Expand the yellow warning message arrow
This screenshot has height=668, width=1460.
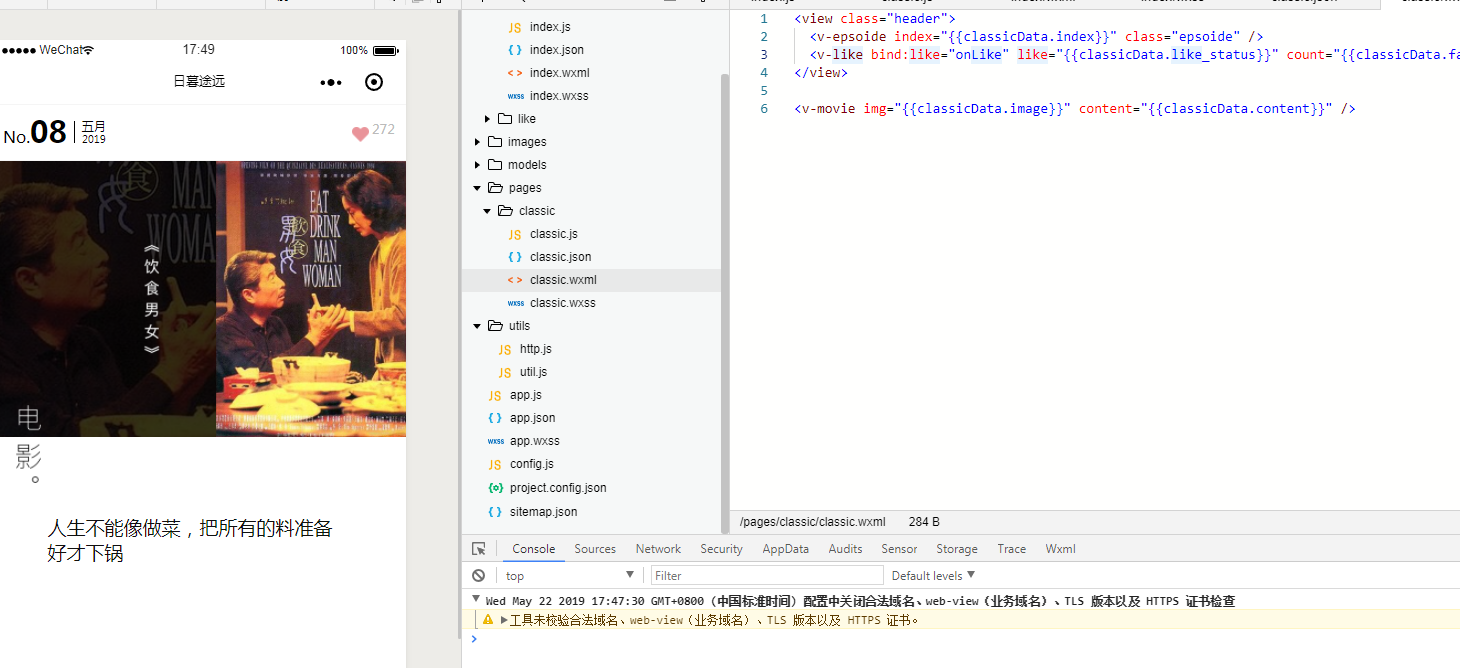tap(504, 620)
